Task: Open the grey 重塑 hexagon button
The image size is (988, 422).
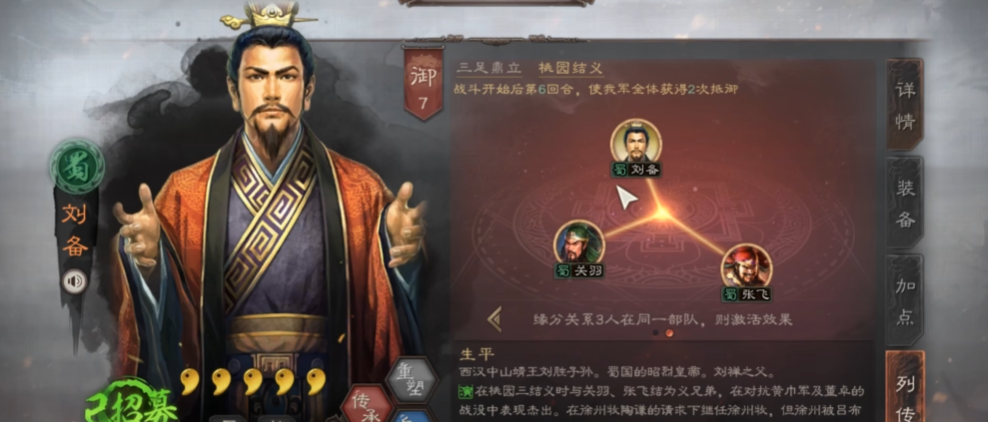Action: point(411,381)
